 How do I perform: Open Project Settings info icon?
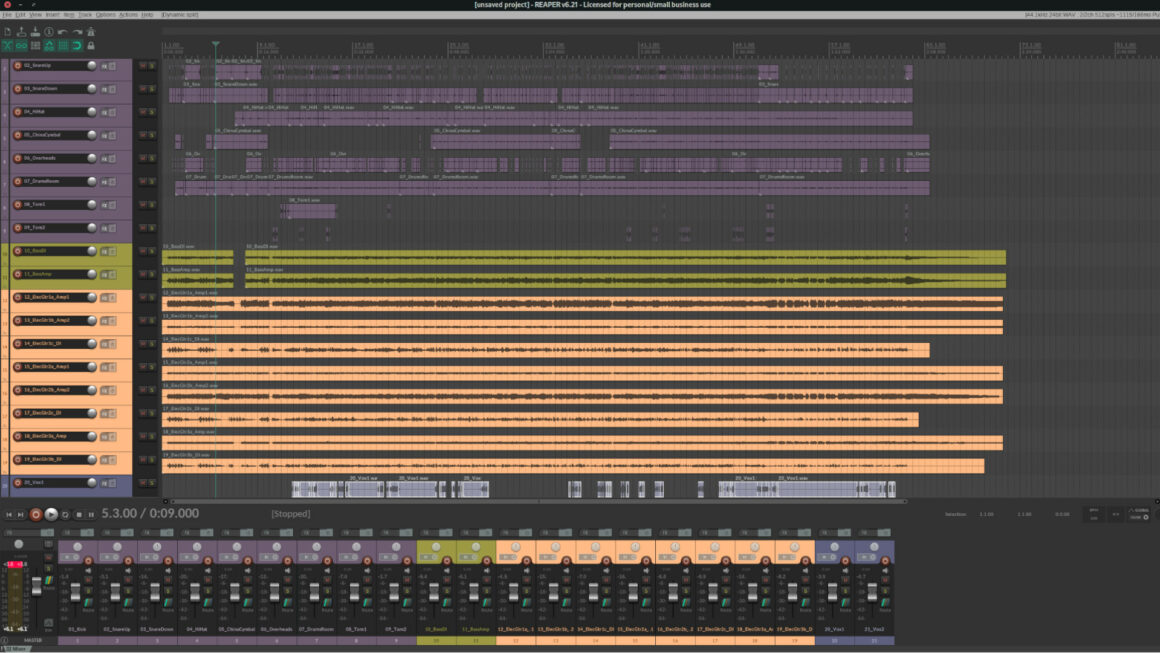[49, 32]
